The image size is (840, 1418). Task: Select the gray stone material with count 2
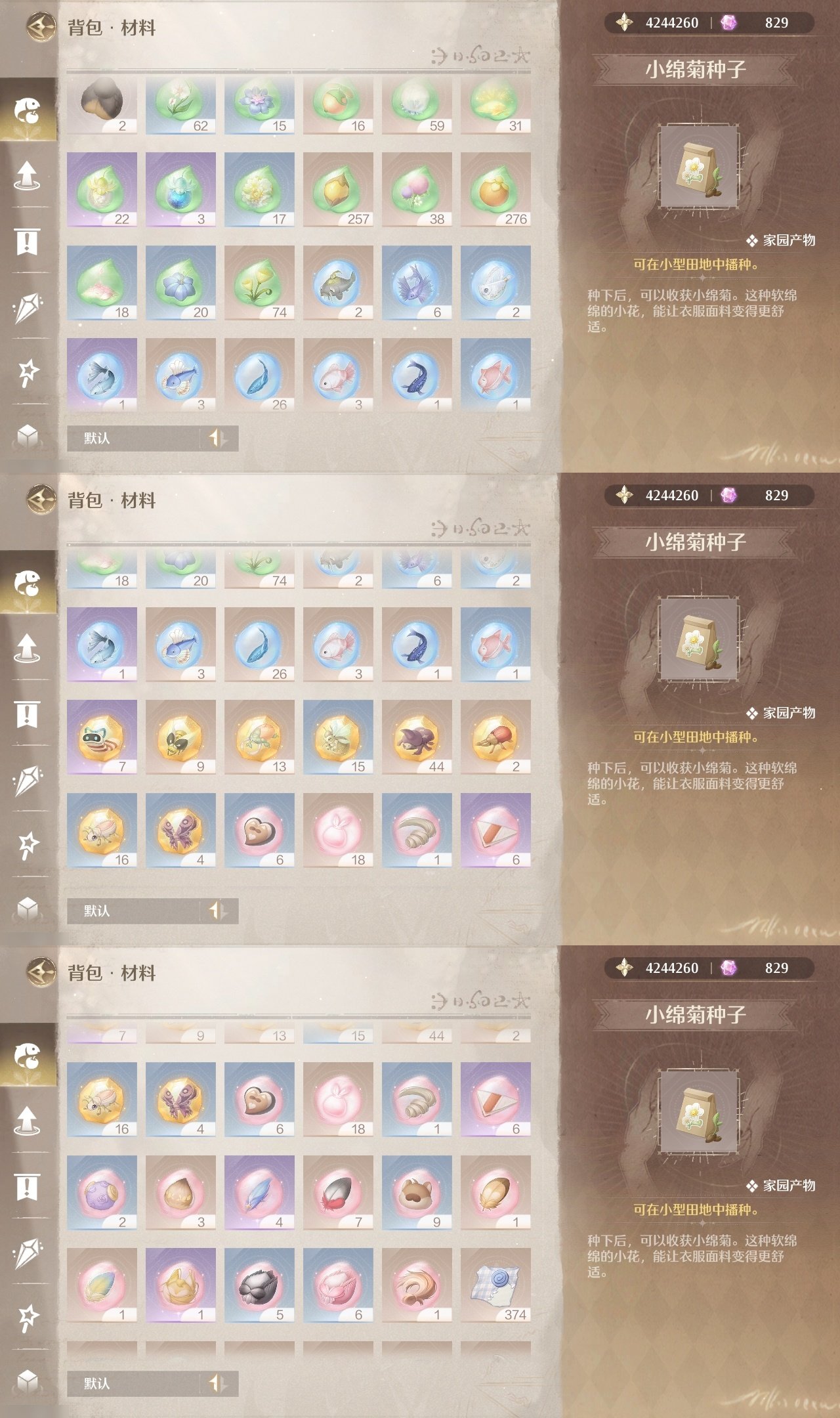click(x=102, y=105)
